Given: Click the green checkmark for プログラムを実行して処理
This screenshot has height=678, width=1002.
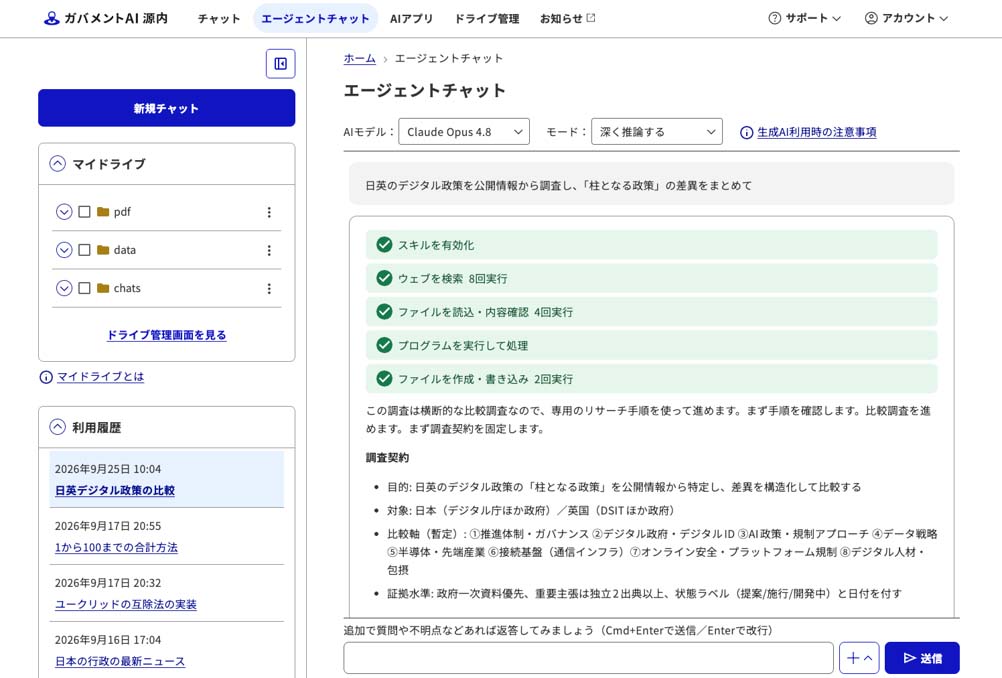Looking at the screenshot, I should coord(384,345).
